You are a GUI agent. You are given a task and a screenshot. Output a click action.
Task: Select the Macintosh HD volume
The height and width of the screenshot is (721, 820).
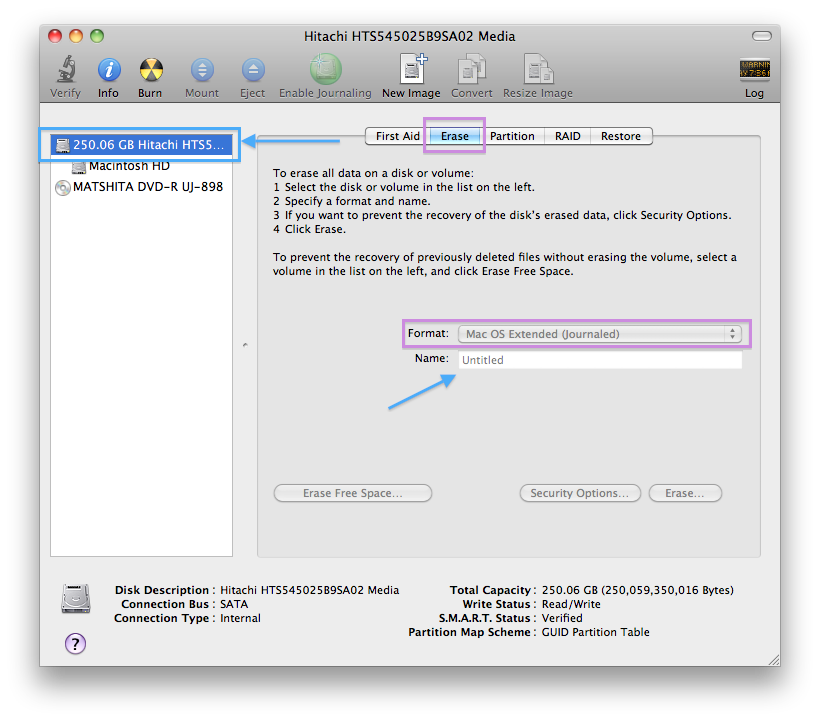point(129,166)
